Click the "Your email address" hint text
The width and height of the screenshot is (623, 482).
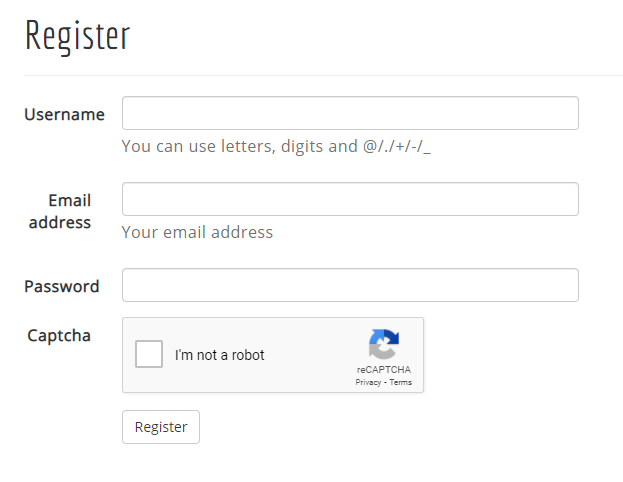click(197, 232)
